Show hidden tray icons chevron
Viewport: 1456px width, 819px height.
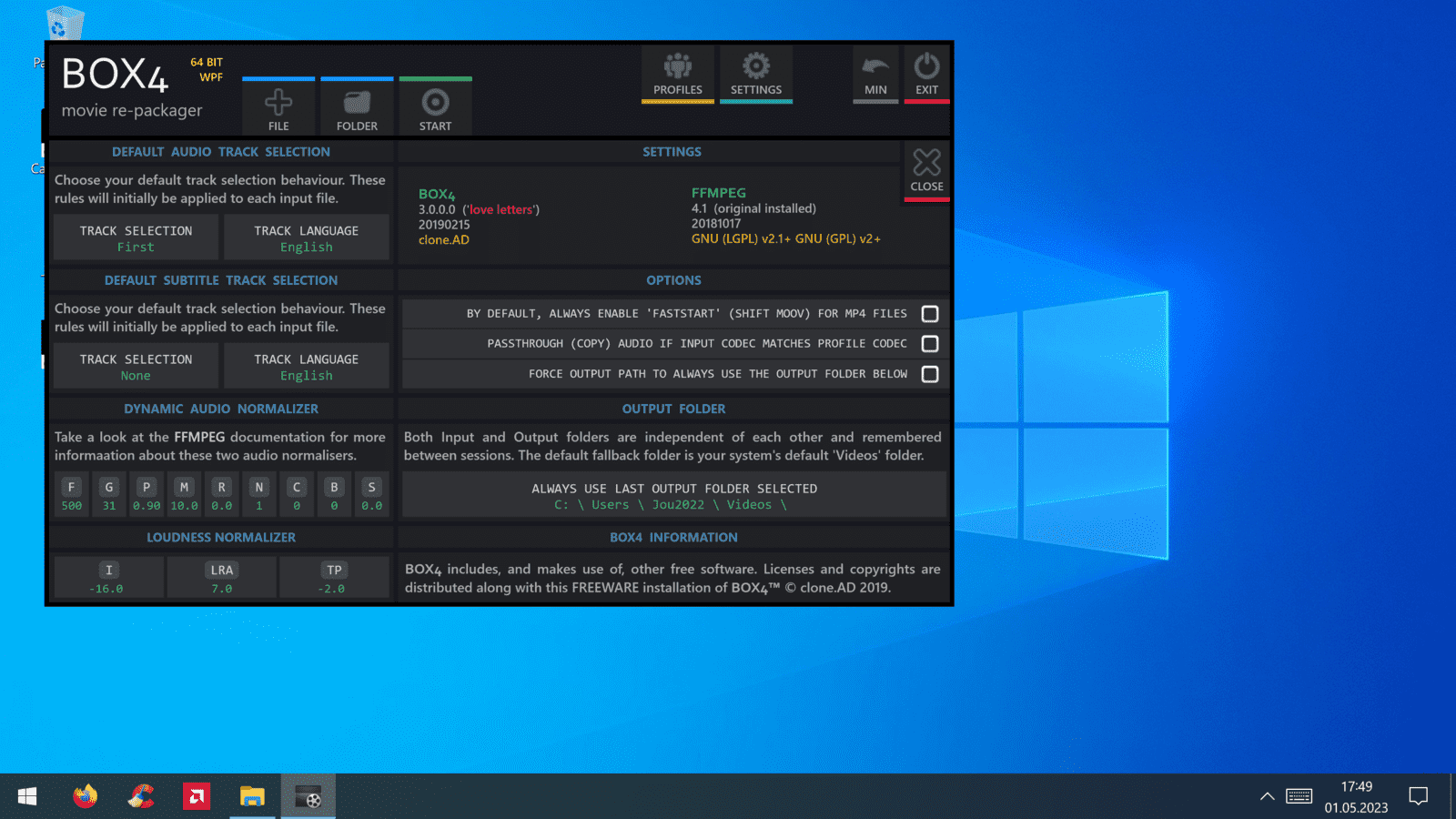tap(1267, 796)
